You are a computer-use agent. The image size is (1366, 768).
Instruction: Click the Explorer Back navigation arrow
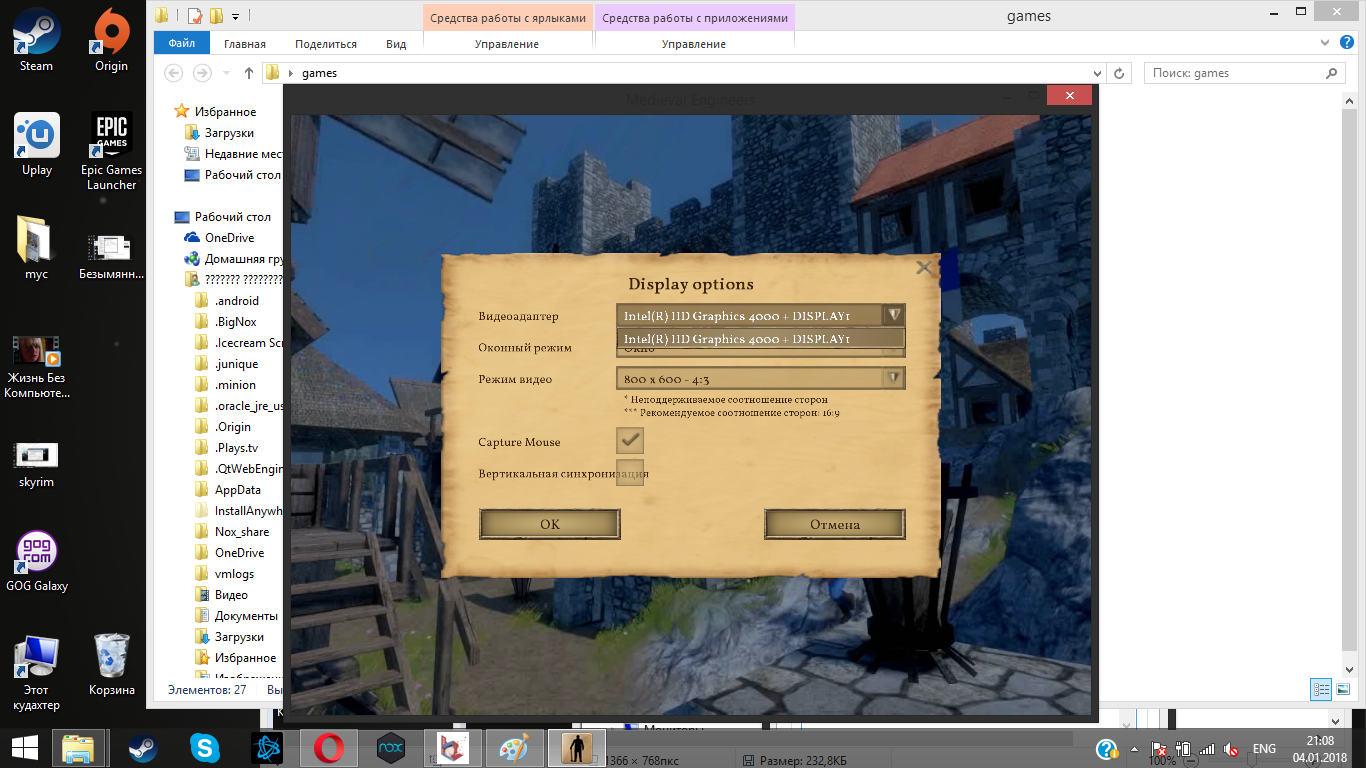point(174,73)
